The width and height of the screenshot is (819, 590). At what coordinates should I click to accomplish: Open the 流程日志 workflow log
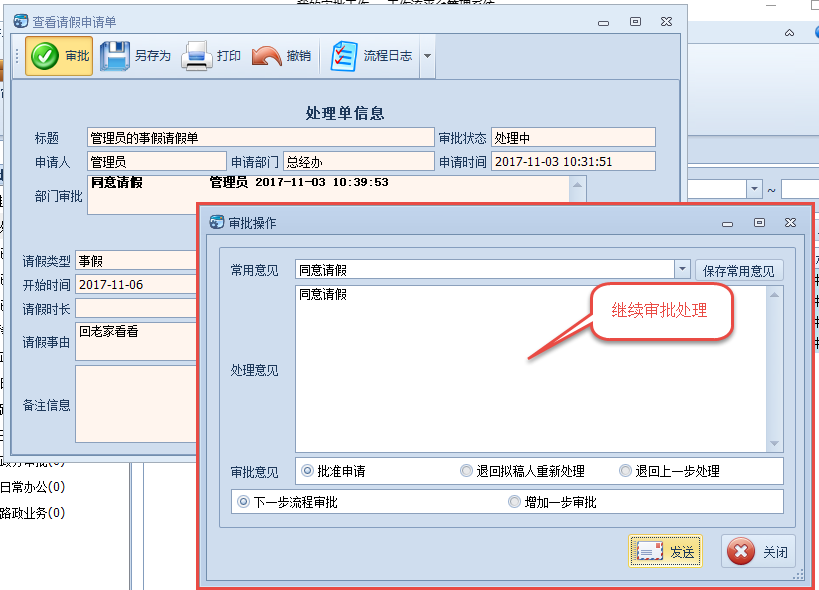coord(372,56)
